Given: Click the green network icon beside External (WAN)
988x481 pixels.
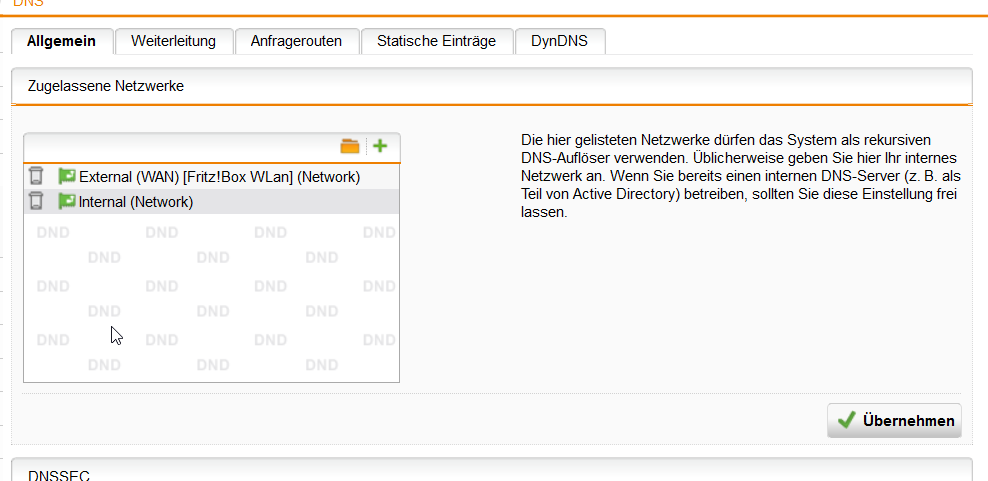Looking at the screenshot, I should [x=67, y=176].
